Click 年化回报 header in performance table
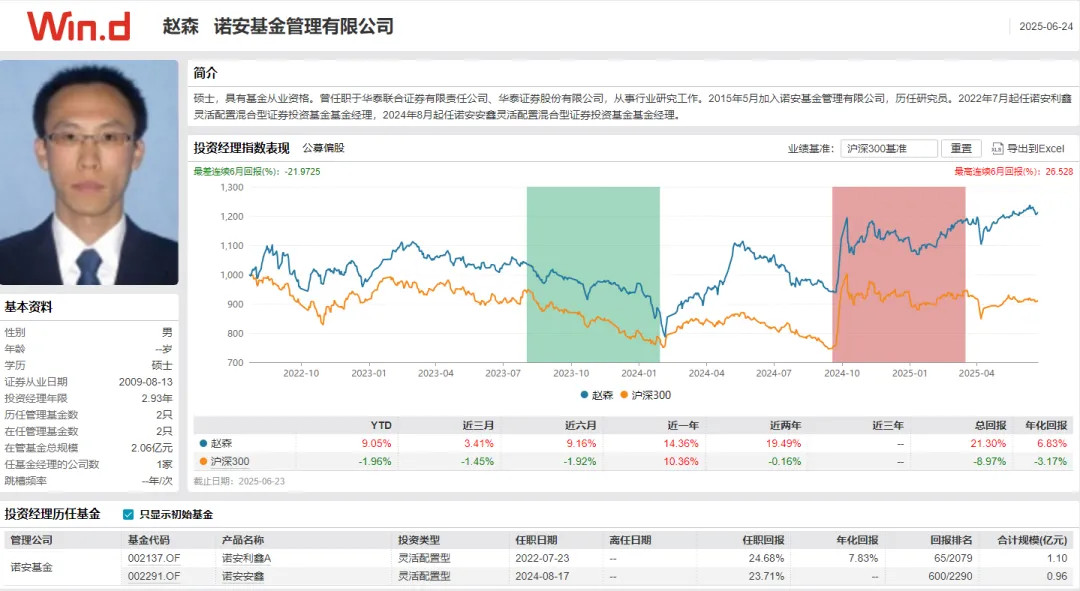The height and width of the screenshot is (591, 1080). tap(1046, 425)
